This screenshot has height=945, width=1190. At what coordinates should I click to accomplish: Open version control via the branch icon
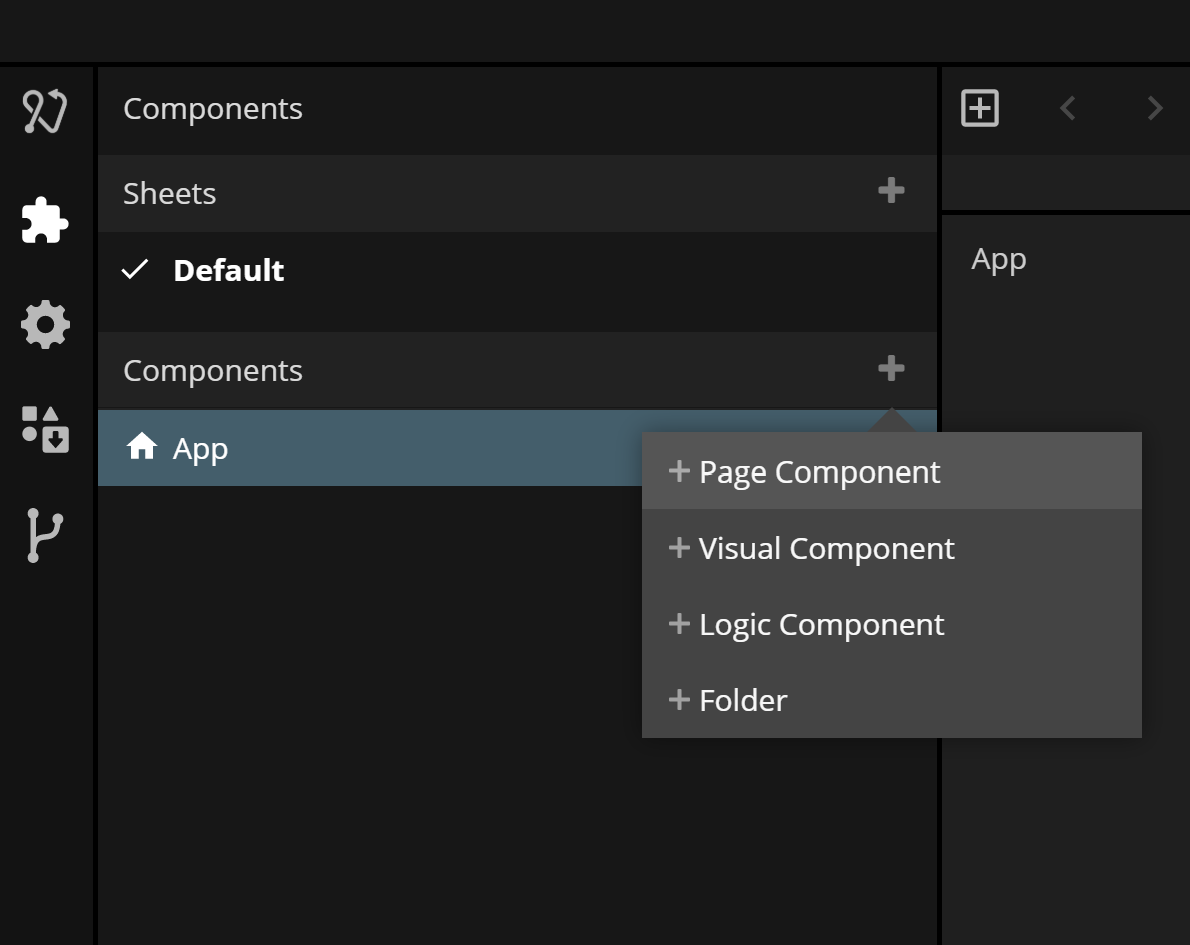coord(45,535)
